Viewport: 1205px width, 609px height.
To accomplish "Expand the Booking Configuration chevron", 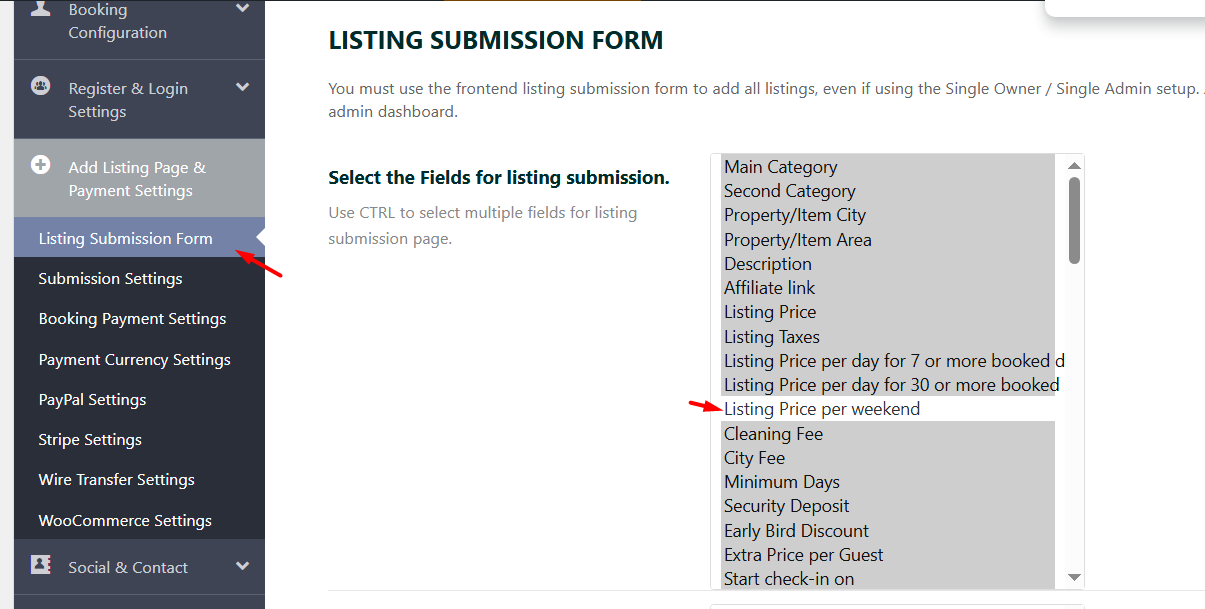I will [x=242, y=9].
